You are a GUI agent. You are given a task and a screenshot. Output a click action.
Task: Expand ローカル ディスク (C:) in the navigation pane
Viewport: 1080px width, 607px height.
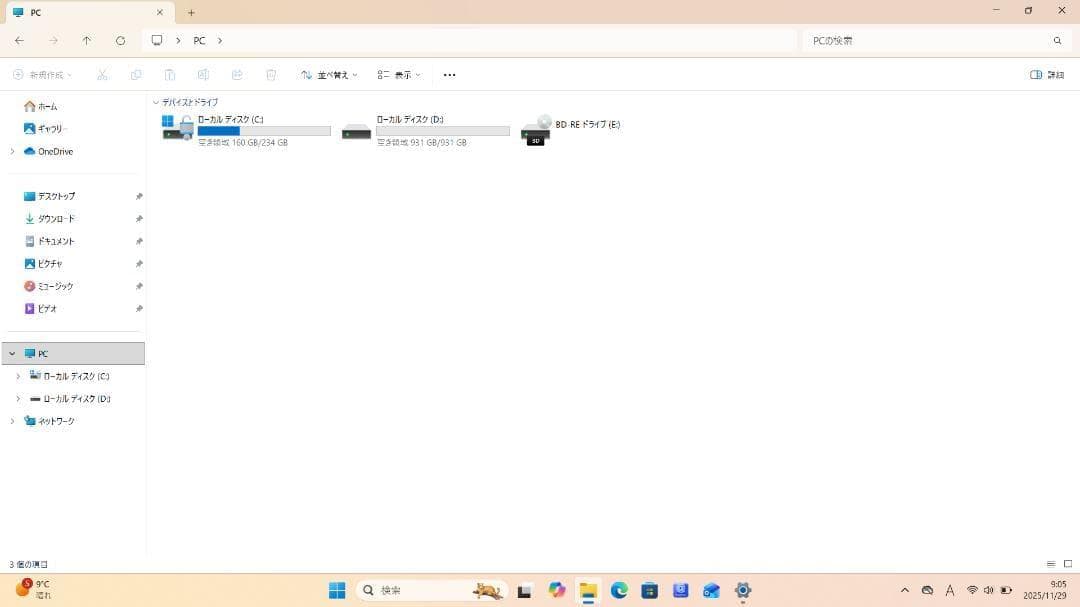[18, 376]
